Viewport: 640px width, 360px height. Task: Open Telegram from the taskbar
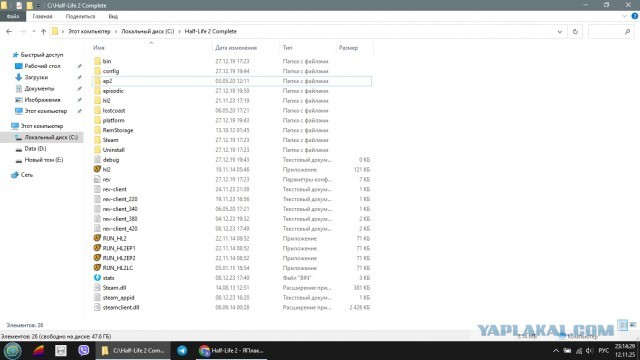pos(182,350)
